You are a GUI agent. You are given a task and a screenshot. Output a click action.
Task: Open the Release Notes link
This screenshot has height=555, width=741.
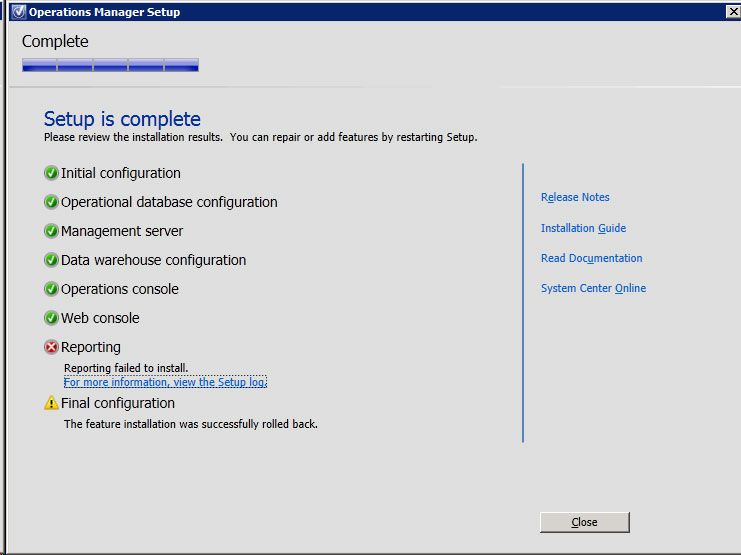[x=575, y=197]
